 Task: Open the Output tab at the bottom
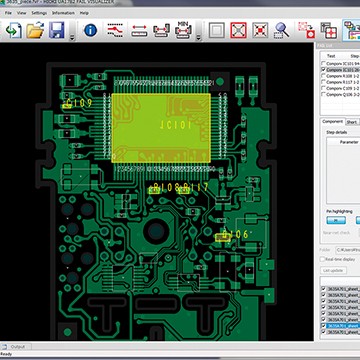point(17,347)
